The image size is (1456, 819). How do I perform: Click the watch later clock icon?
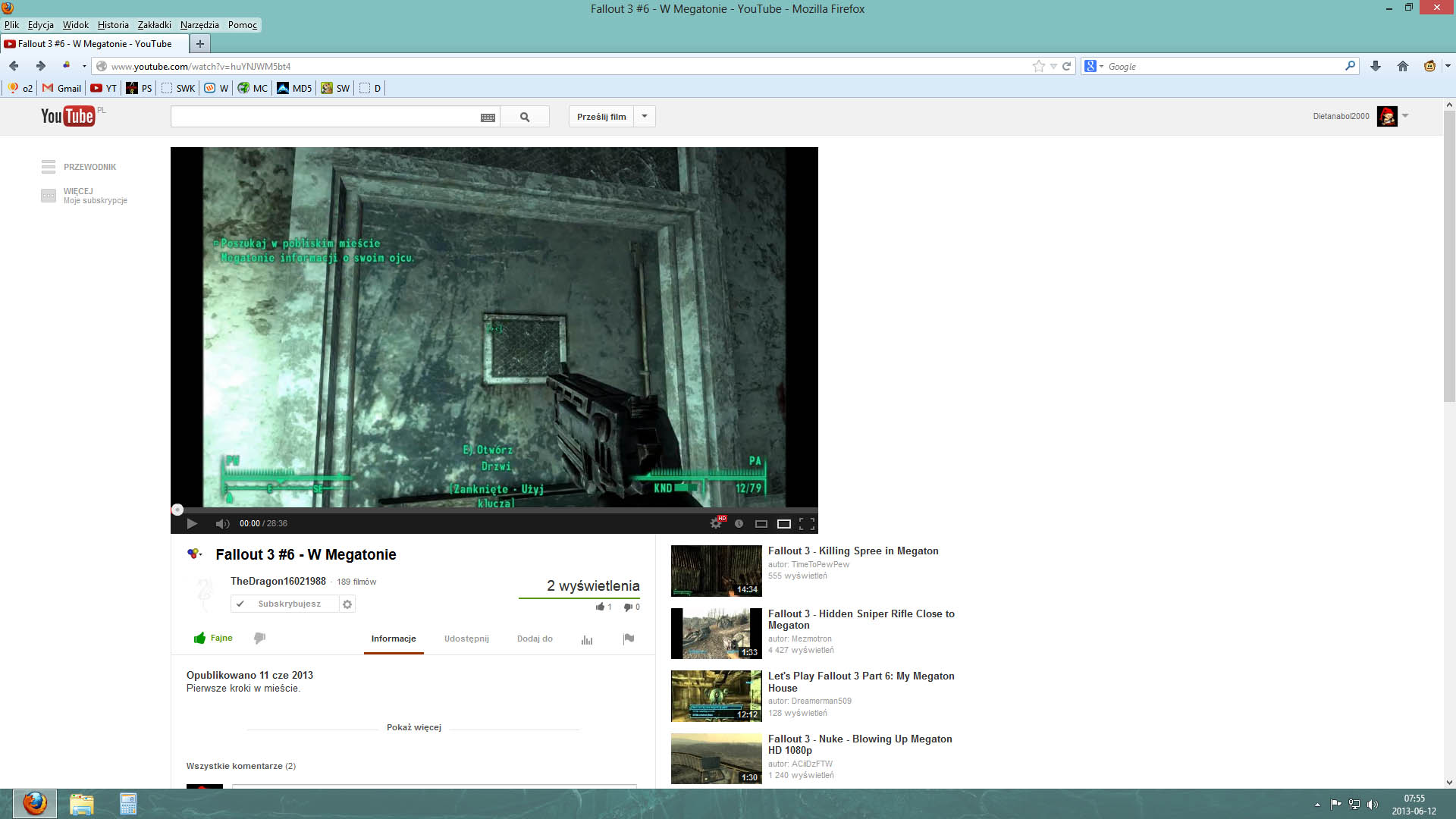[739, 523]
